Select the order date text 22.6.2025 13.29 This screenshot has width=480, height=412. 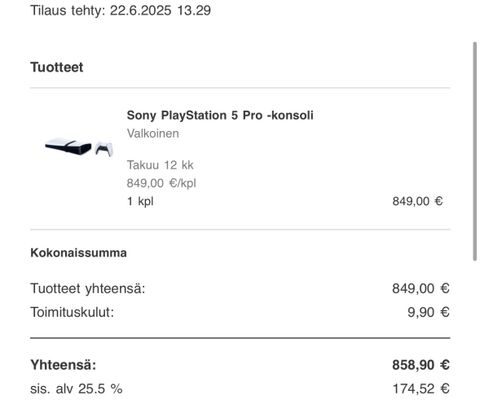(x=160, y=10)
